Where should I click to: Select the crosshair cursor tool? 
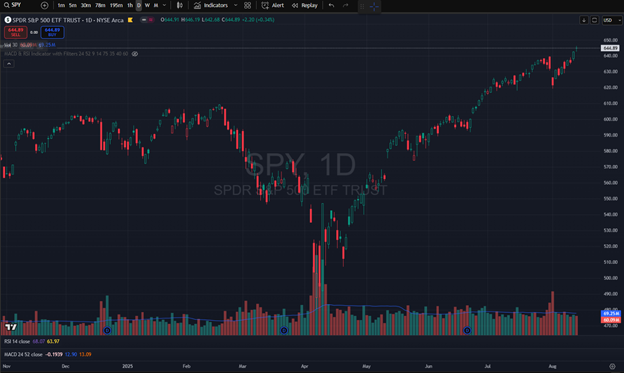tap(374, 6)
